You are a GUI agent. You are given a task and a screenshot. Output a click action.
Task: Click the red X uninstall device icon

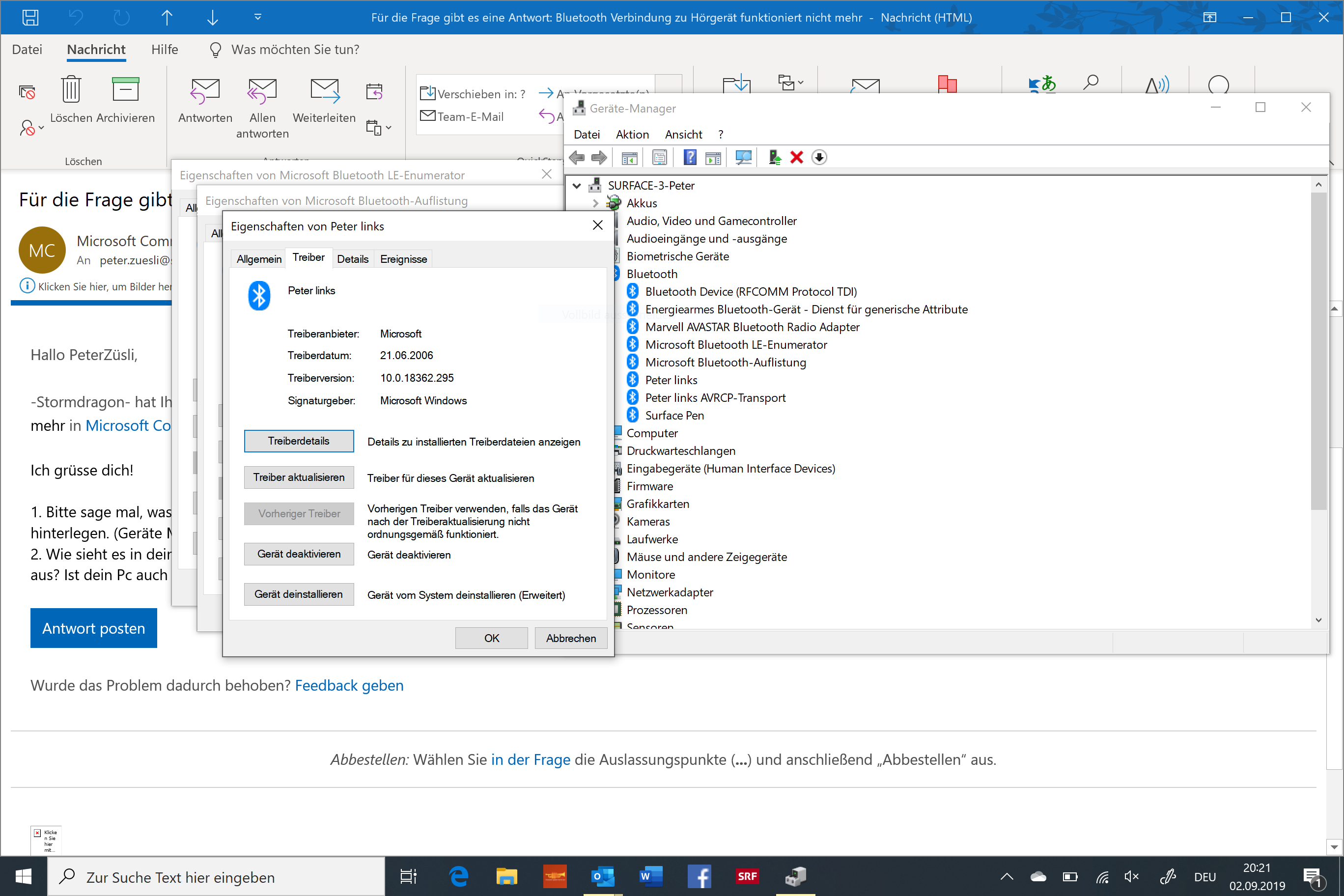pyautogui.click(x=797, y=157)
